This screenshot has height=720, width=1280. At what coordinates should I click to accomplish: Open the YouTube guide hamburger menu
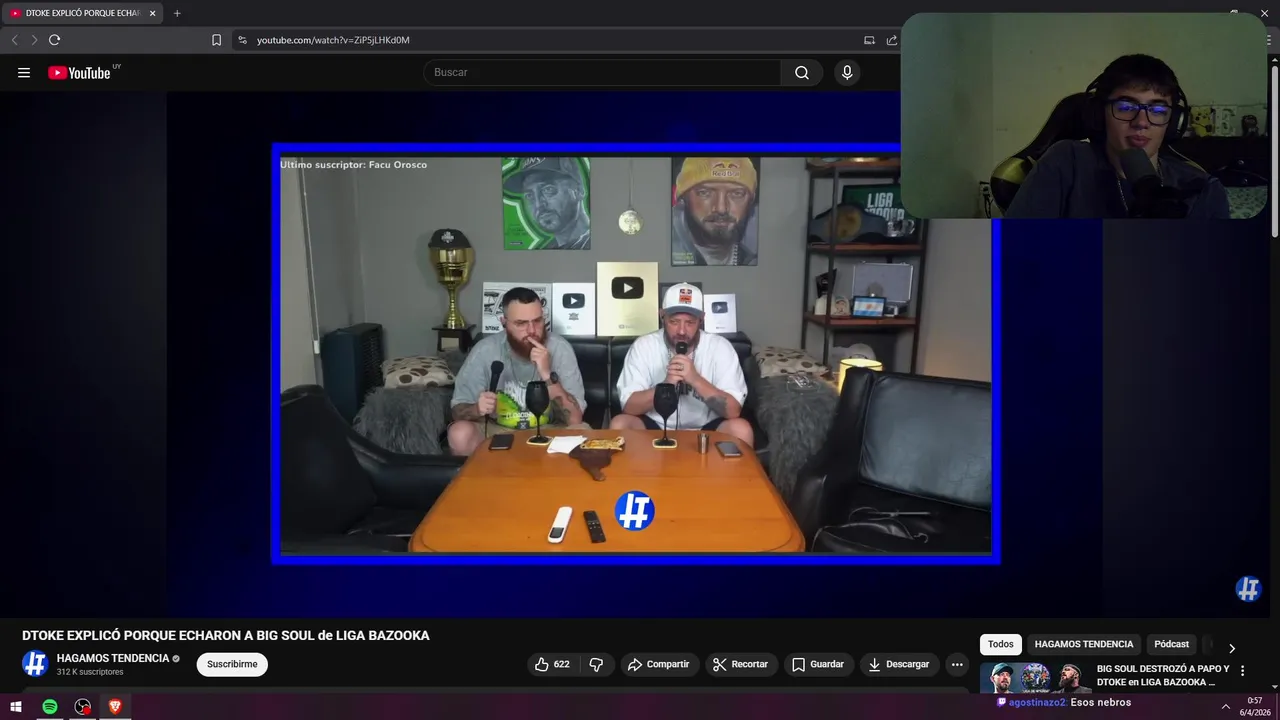click(x=24, y=72)
